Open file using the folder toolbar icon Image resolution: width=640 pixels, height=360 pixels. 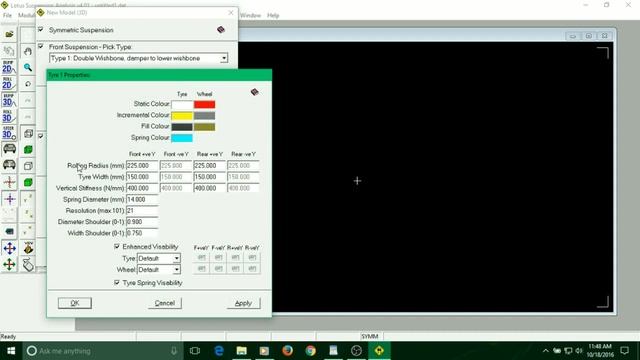tap(9, 34)
